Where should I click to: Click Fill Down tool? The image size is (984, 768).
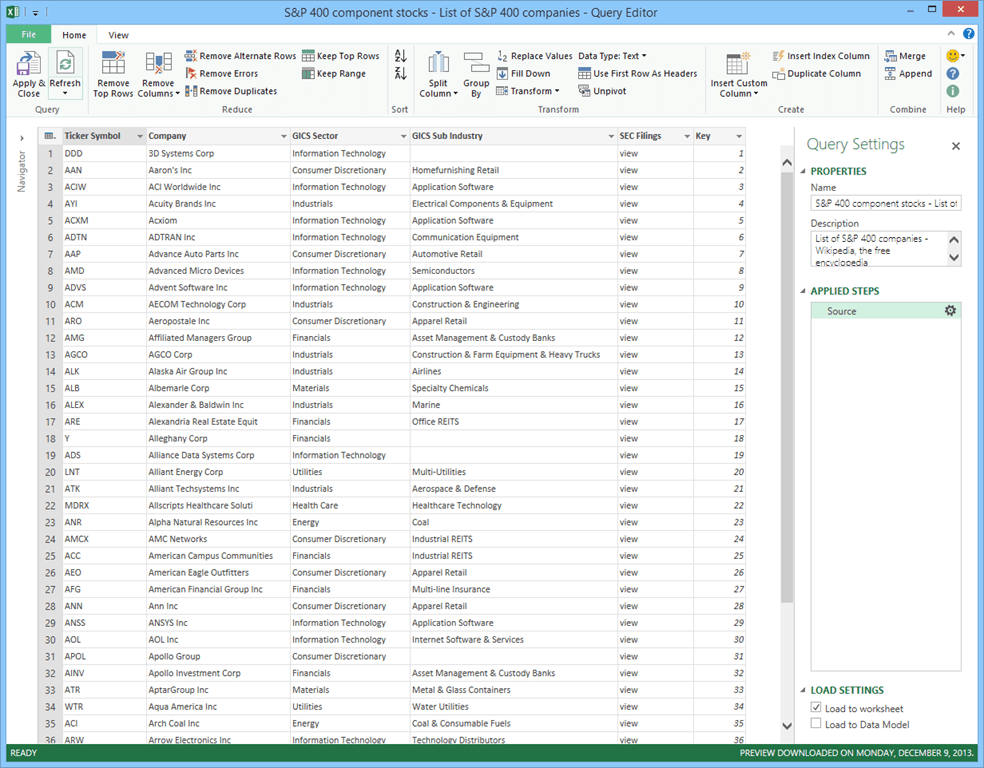523,73
